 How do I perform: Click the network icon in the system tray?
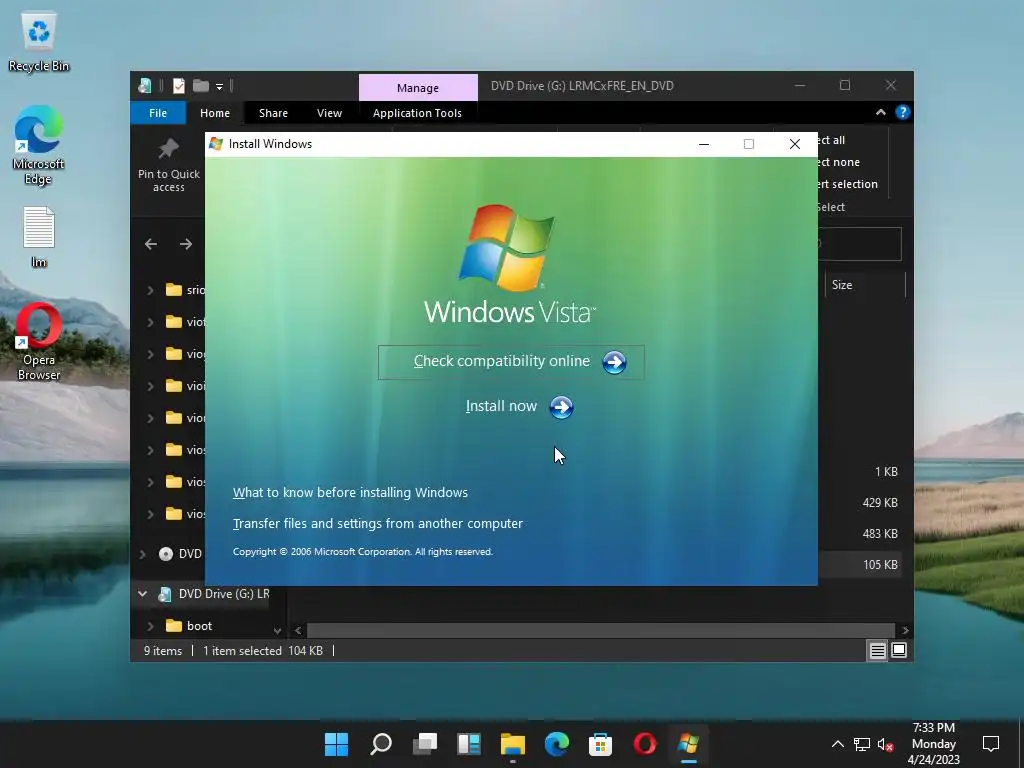tap(862, 744)
